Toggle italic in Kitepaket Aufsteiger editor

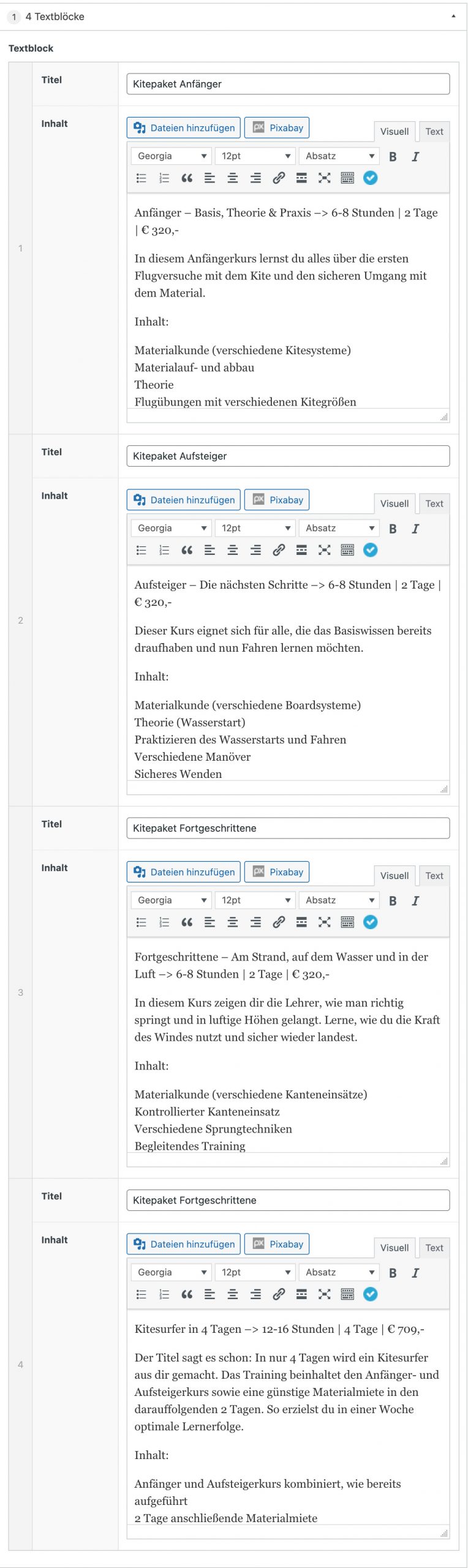coord(415,529)
